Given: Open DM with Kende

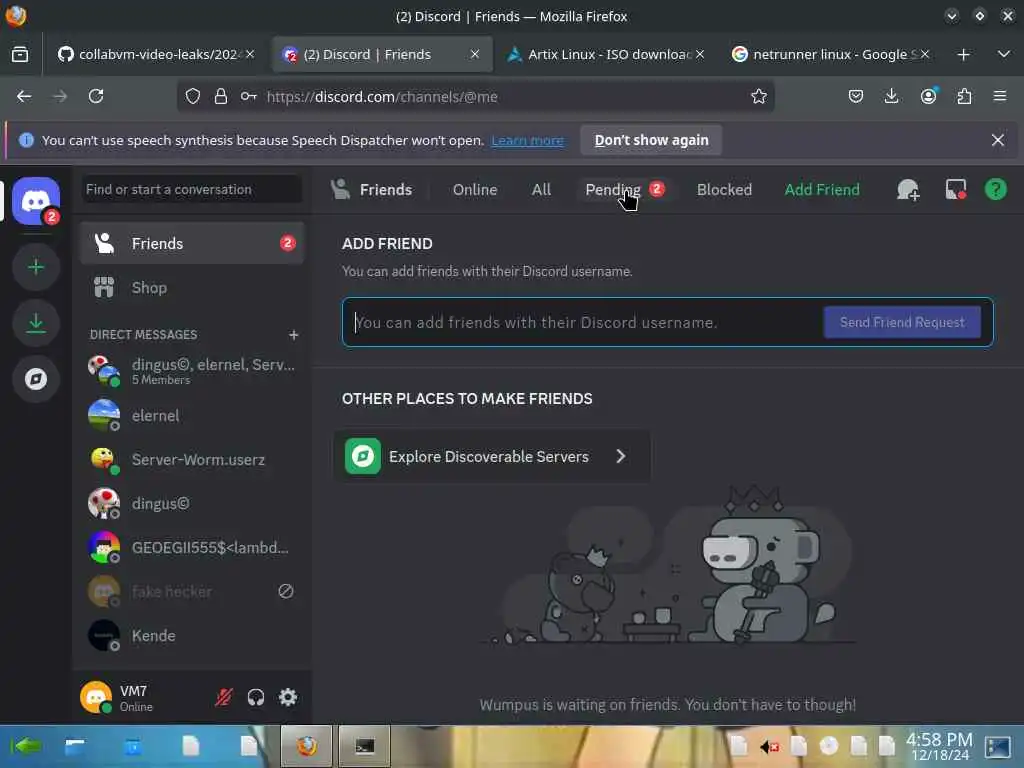Looking at the screenshot, I should tap(192, 635).
